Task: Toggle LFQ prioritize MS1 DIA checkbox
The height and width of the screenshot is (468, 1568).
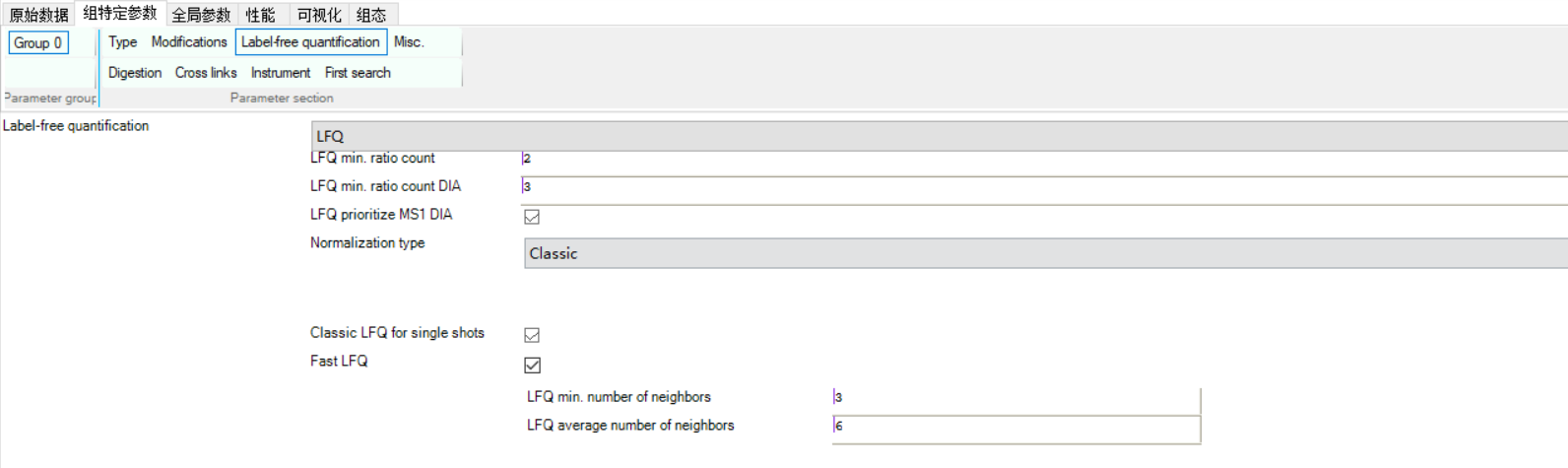Action: click(532, 217)
